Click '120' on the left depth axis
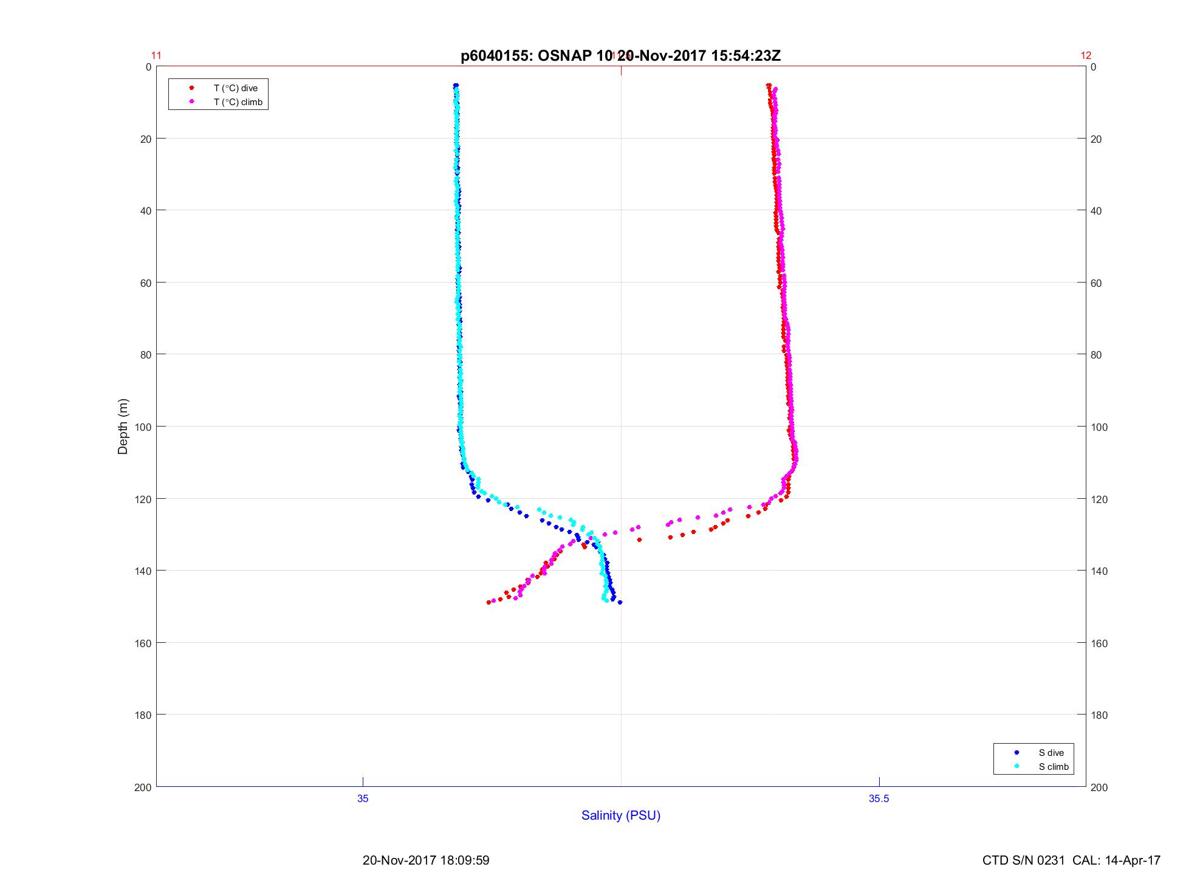Viewport: 1200px width, 885px height. [x=142, y=499]
